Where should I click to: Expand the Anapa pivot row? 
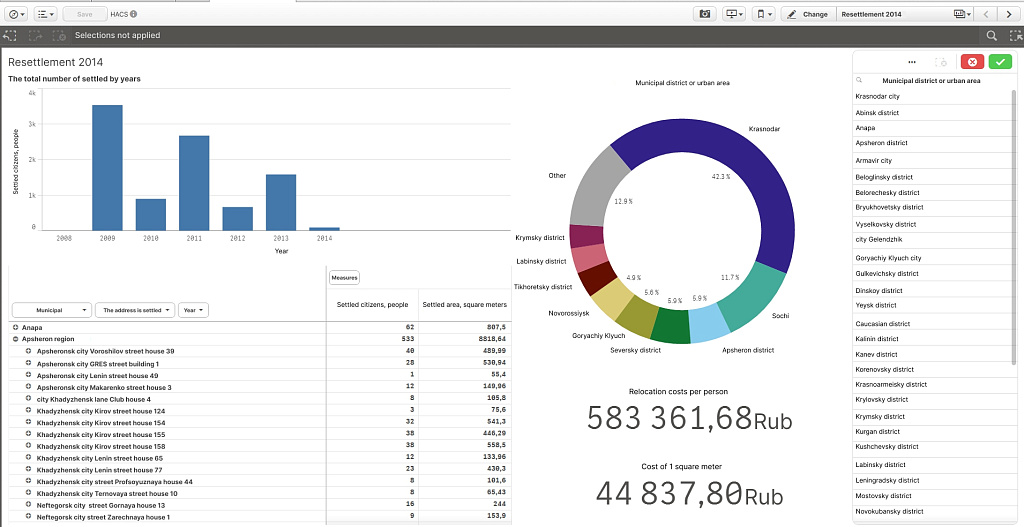click(15, 327)
